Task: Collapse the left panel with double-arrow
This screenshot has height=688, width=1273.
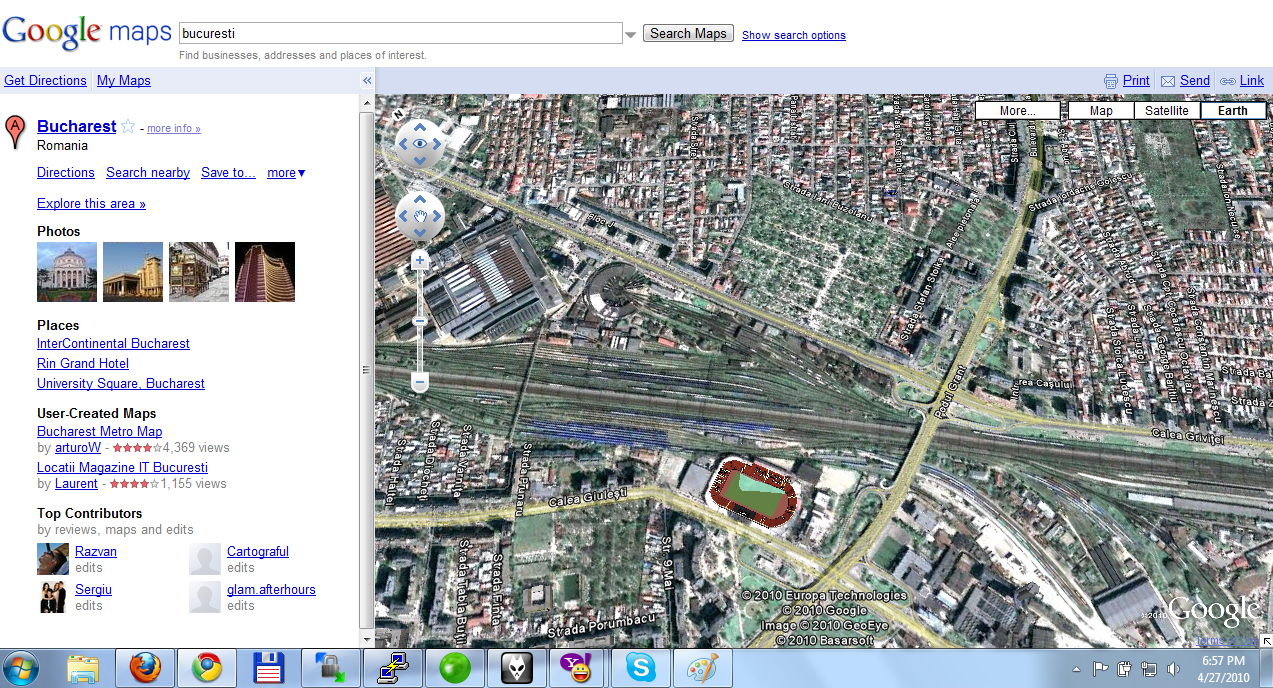Action: pyautogui.click(x=367, y=81)
